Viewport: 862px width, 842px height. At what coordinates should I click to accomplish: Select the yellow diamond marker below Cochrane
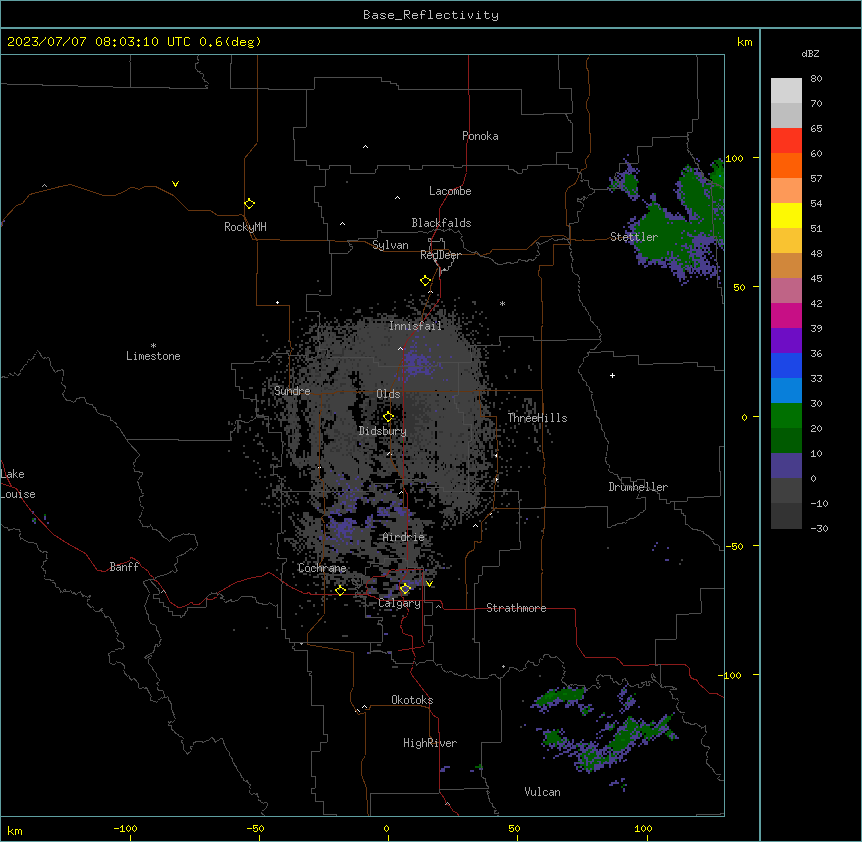pyautogui.click(x=340, y=590)
